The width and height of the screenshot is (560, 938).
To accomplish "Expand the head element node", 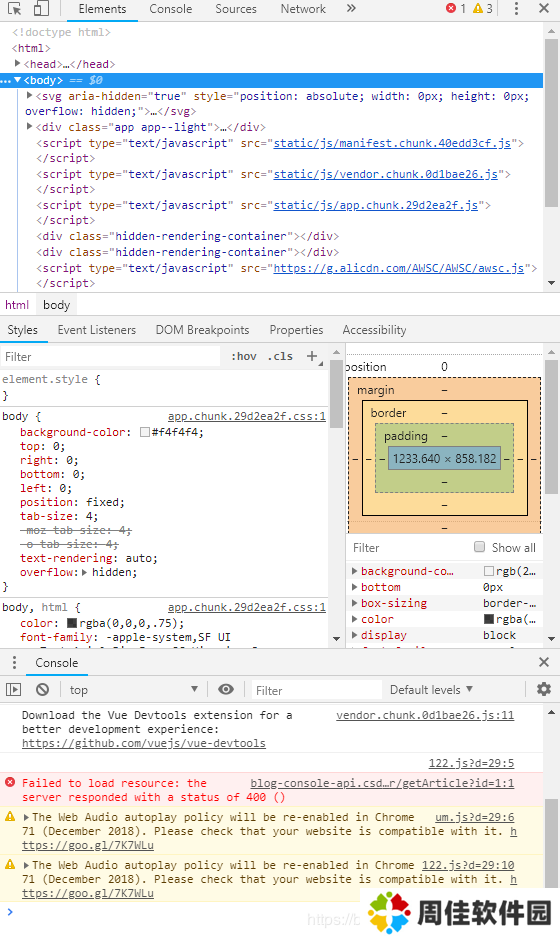I will click(x=17, y=63).
